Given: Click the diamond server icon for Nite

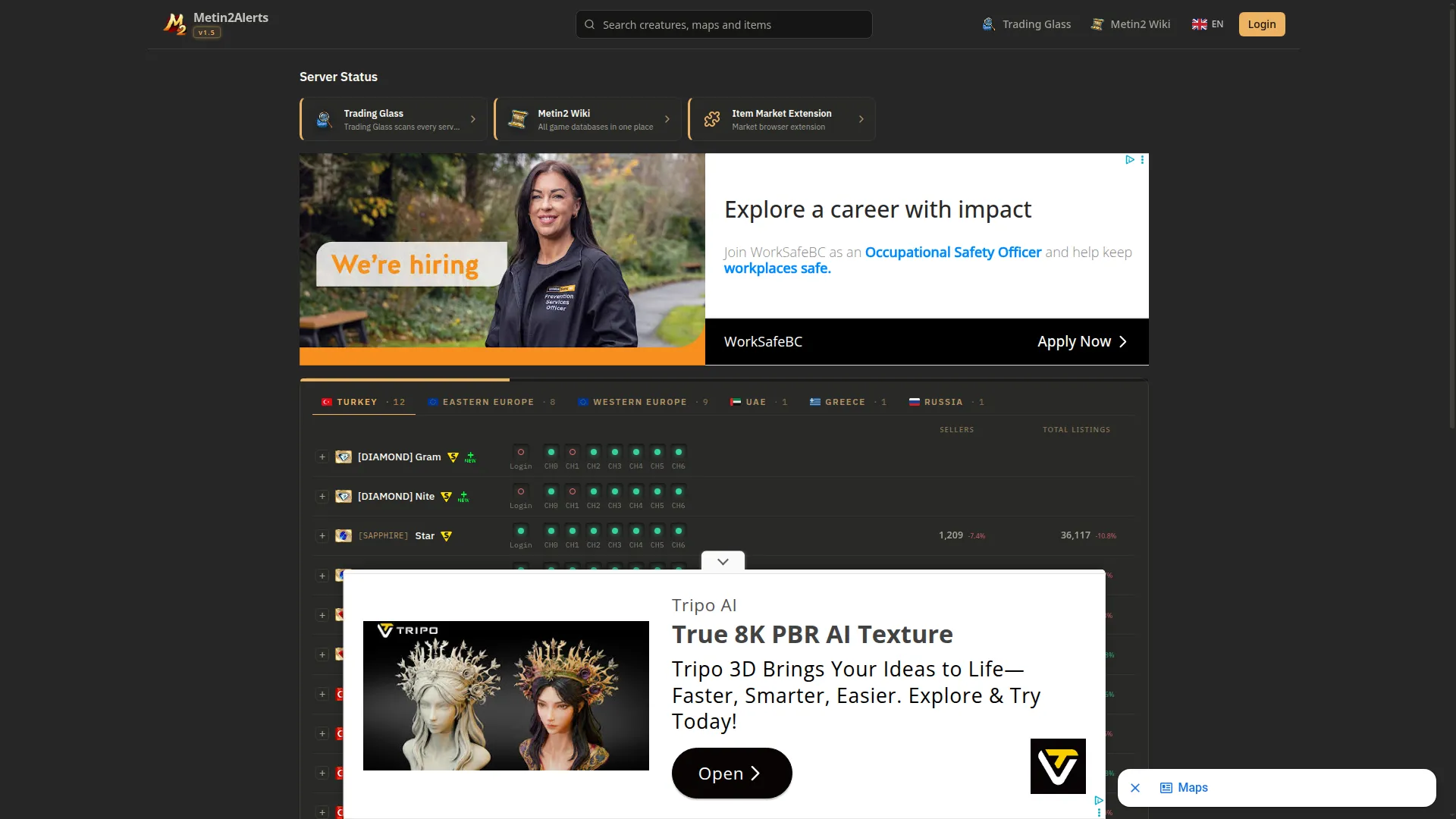Looking at the screenshot, I should (344, 497).
